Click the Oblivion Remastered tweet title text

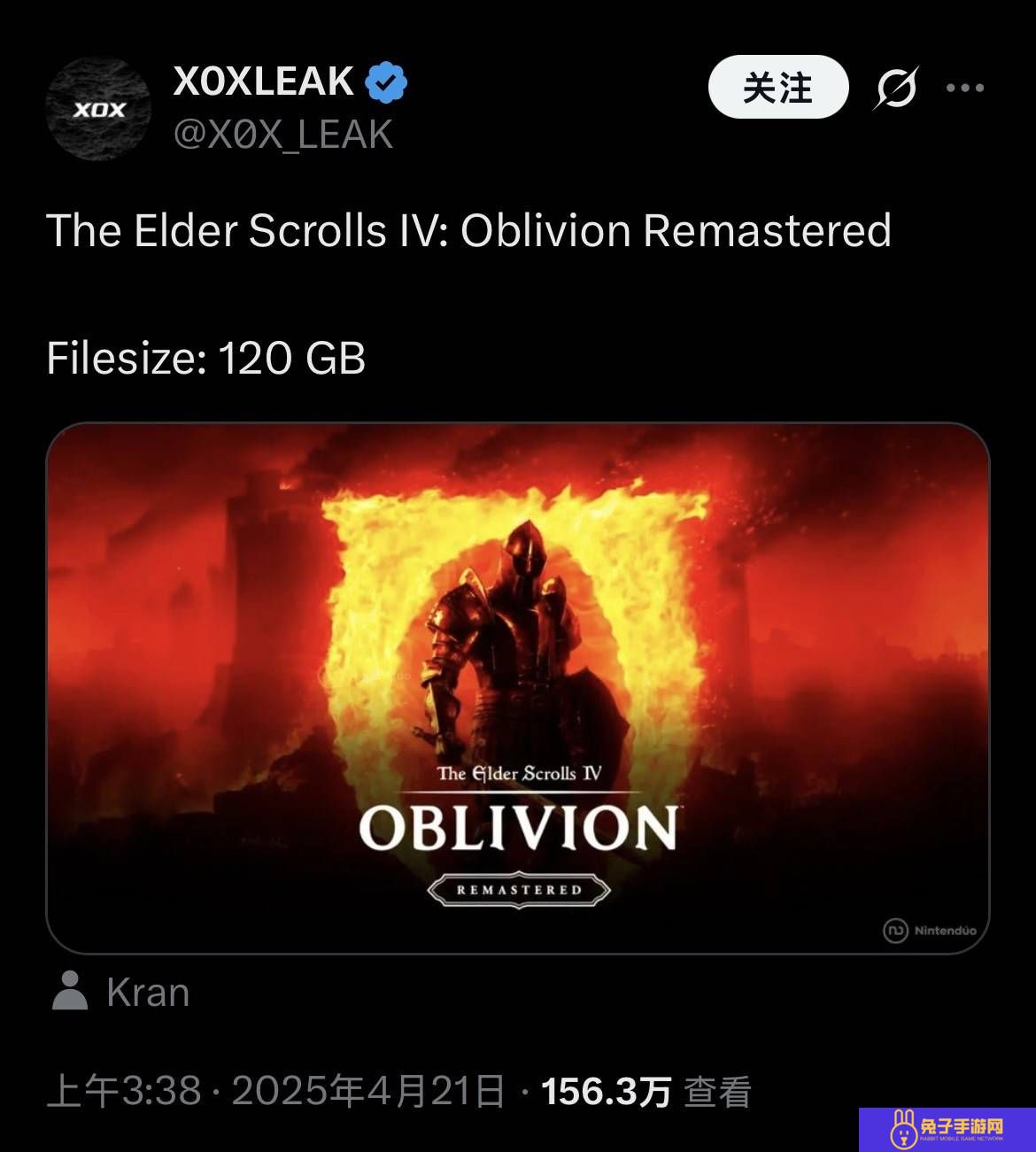click(468, 230)
